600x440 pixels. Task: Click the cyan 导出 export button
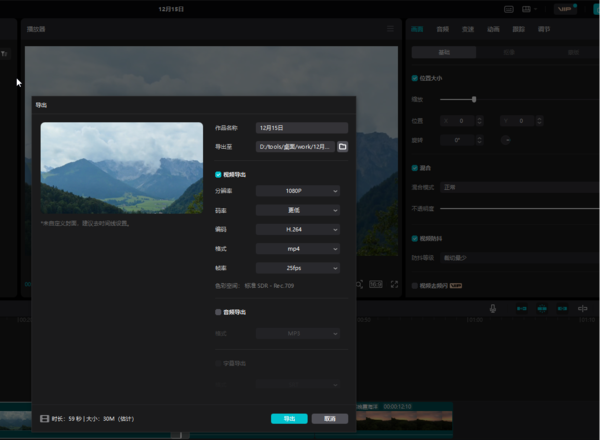(289, 418)
